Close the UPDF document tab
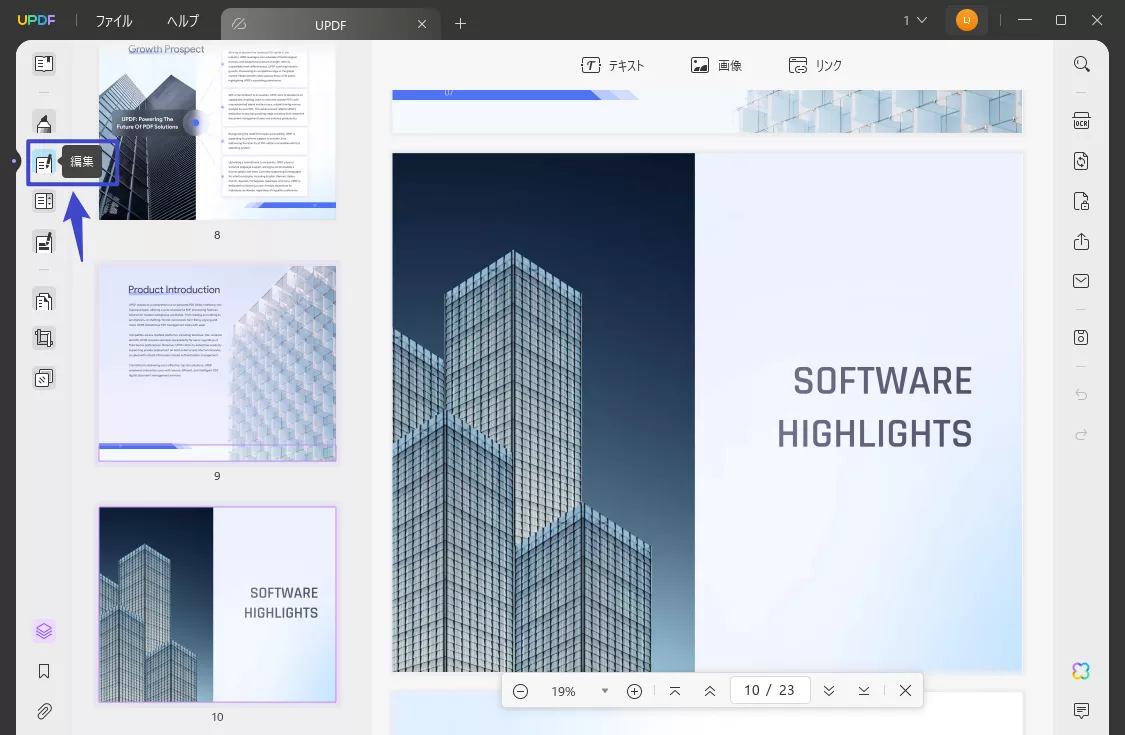 [422, 24]
